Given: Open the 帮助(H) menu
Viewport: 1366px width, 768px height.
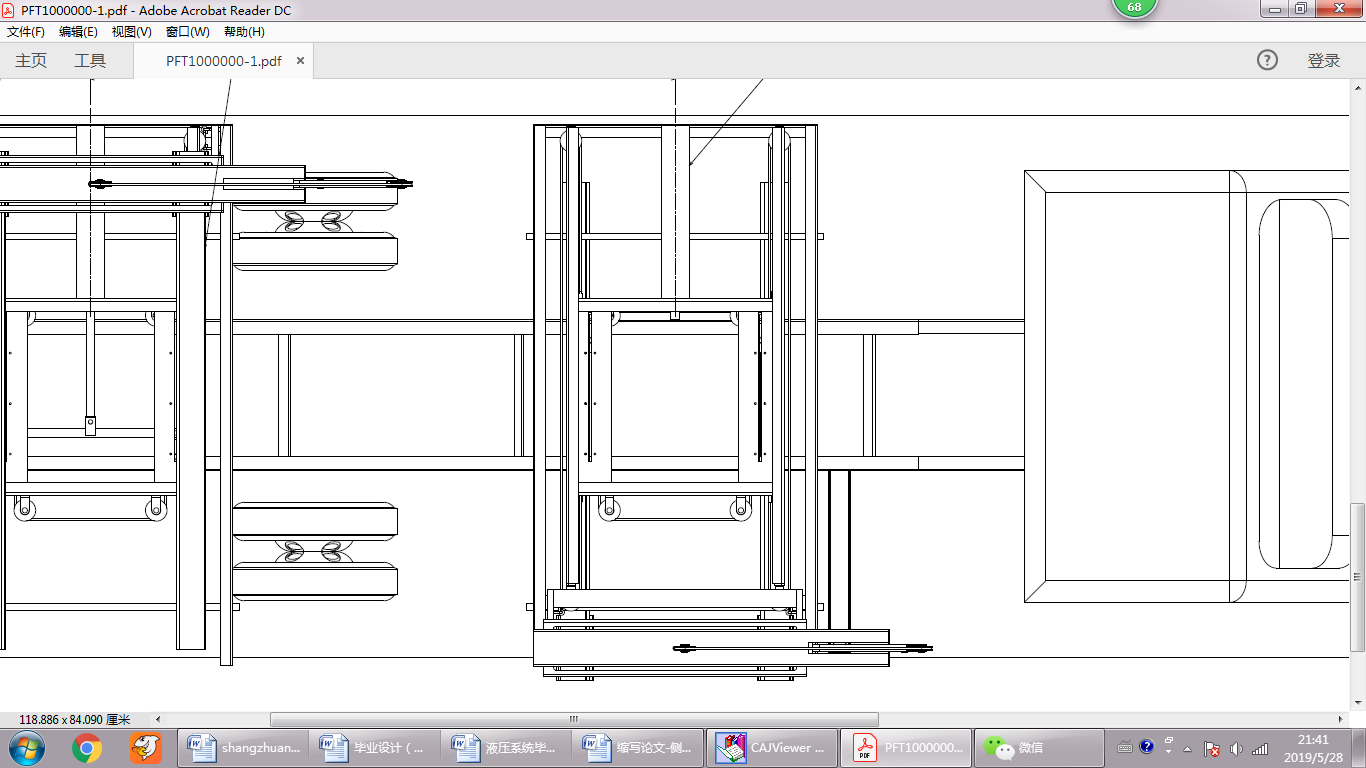Looking at the screenshot, I should [x=244, y=32].
